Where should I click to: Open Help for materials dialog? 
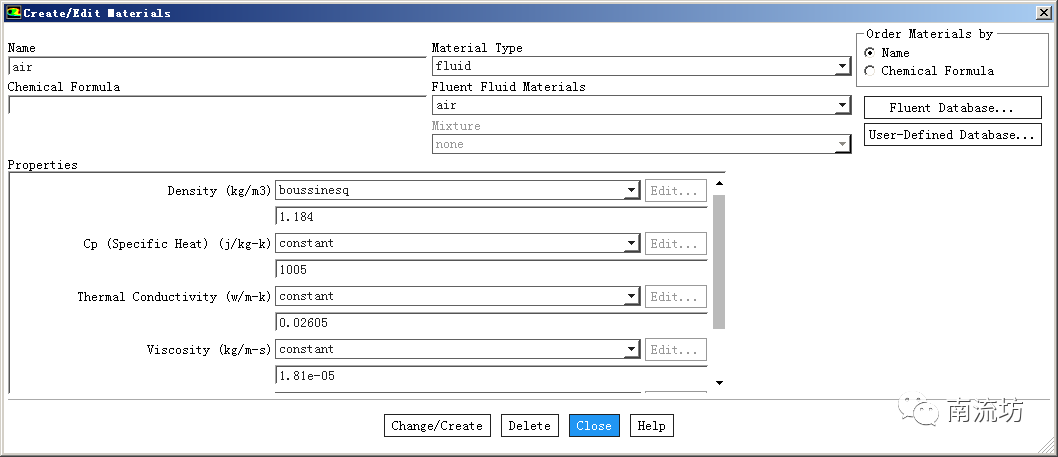651,426
